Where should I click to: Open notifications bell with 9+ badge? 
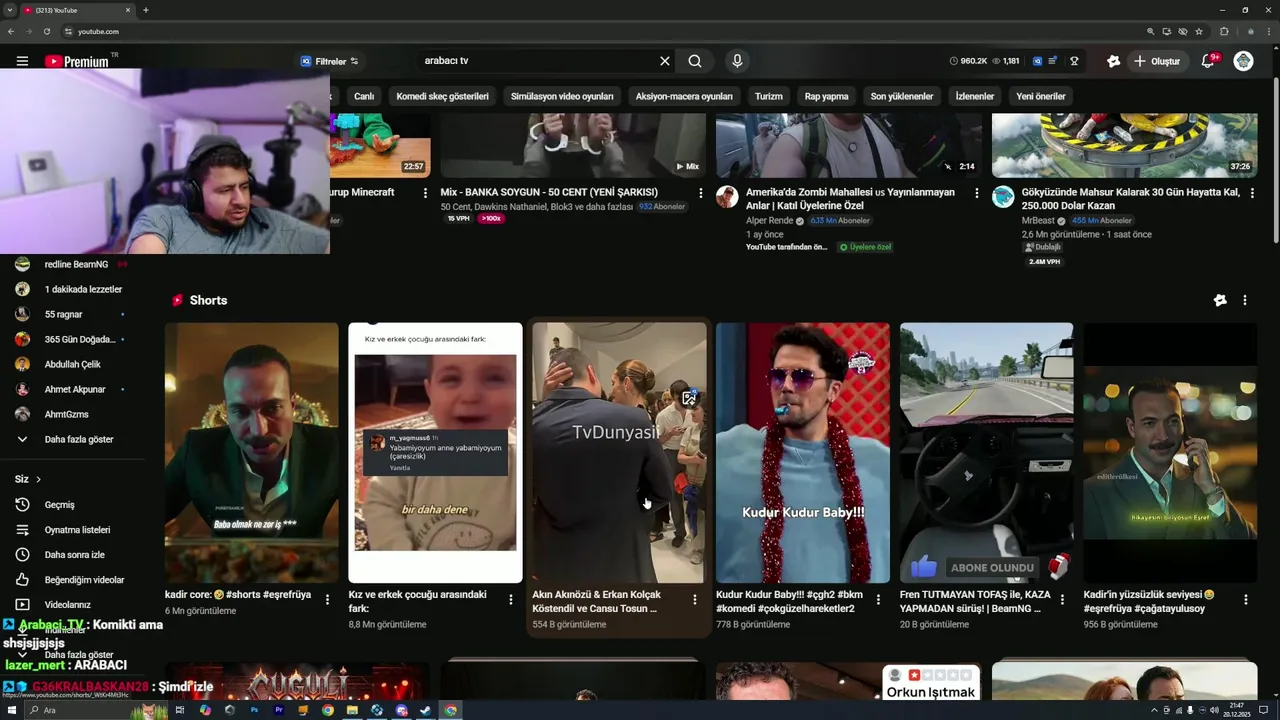point(1208,61)
